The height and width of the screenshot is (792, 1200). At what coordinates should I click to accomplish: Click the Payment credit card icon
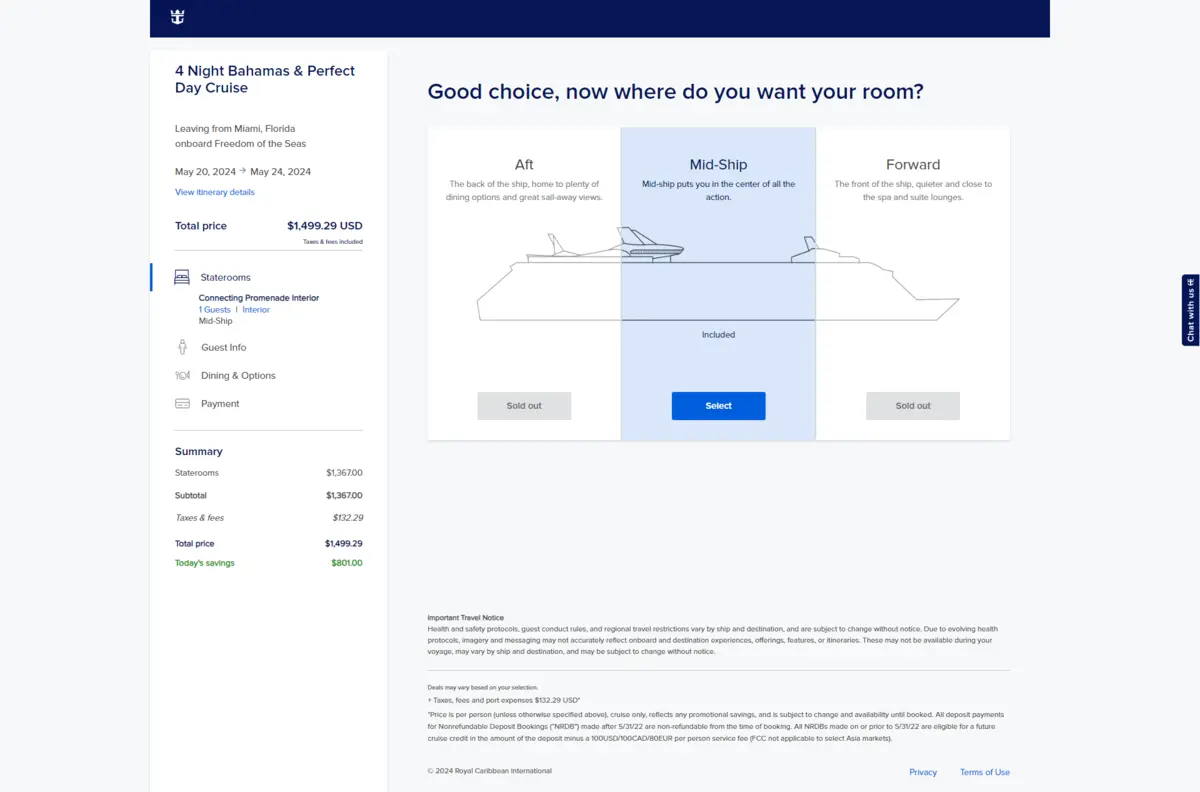point(182,403)
